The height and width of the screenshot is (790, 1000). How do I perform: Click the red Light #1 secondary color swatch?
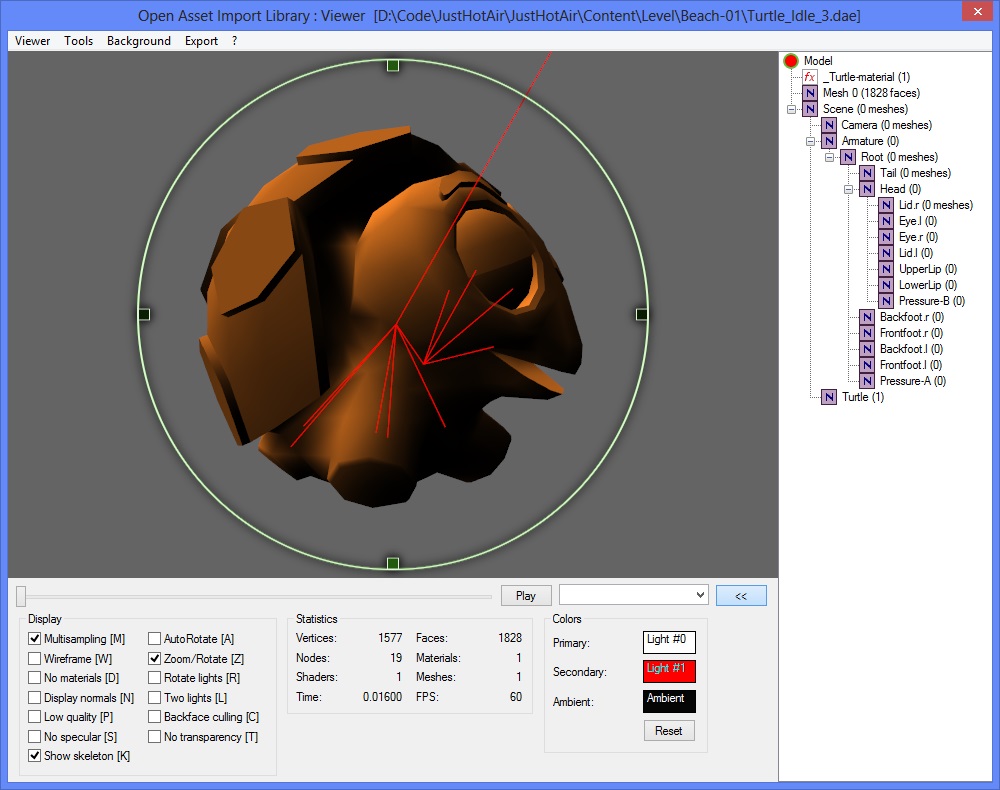tap(669, 671)
